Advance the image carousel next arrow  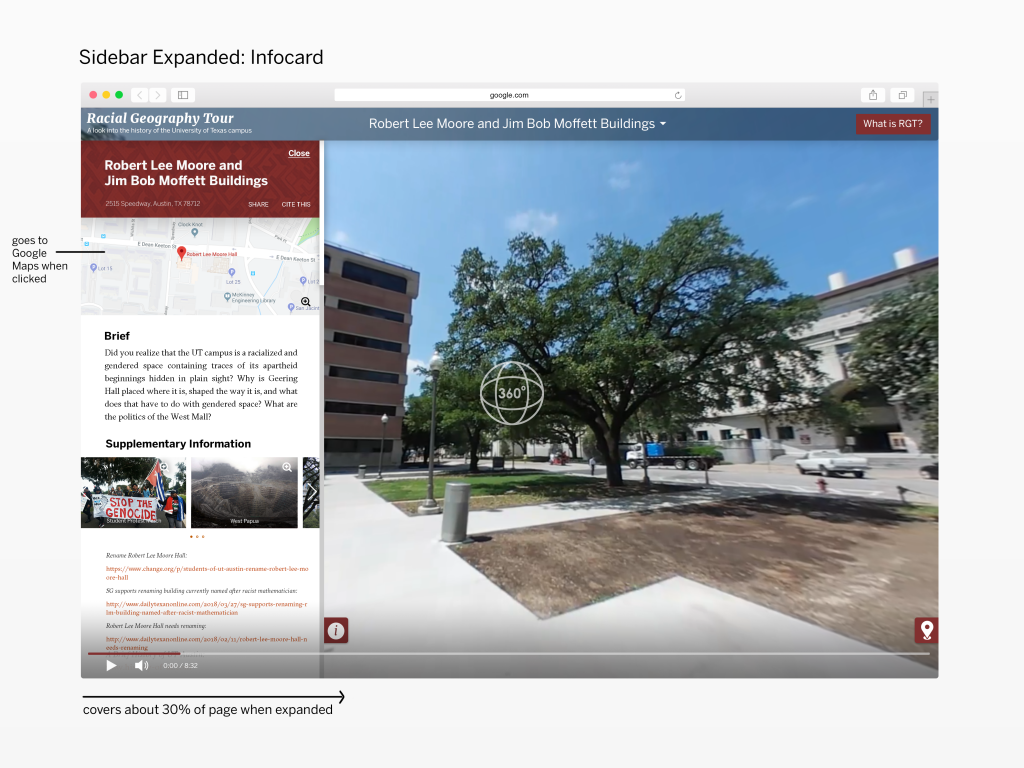(312, 492)
